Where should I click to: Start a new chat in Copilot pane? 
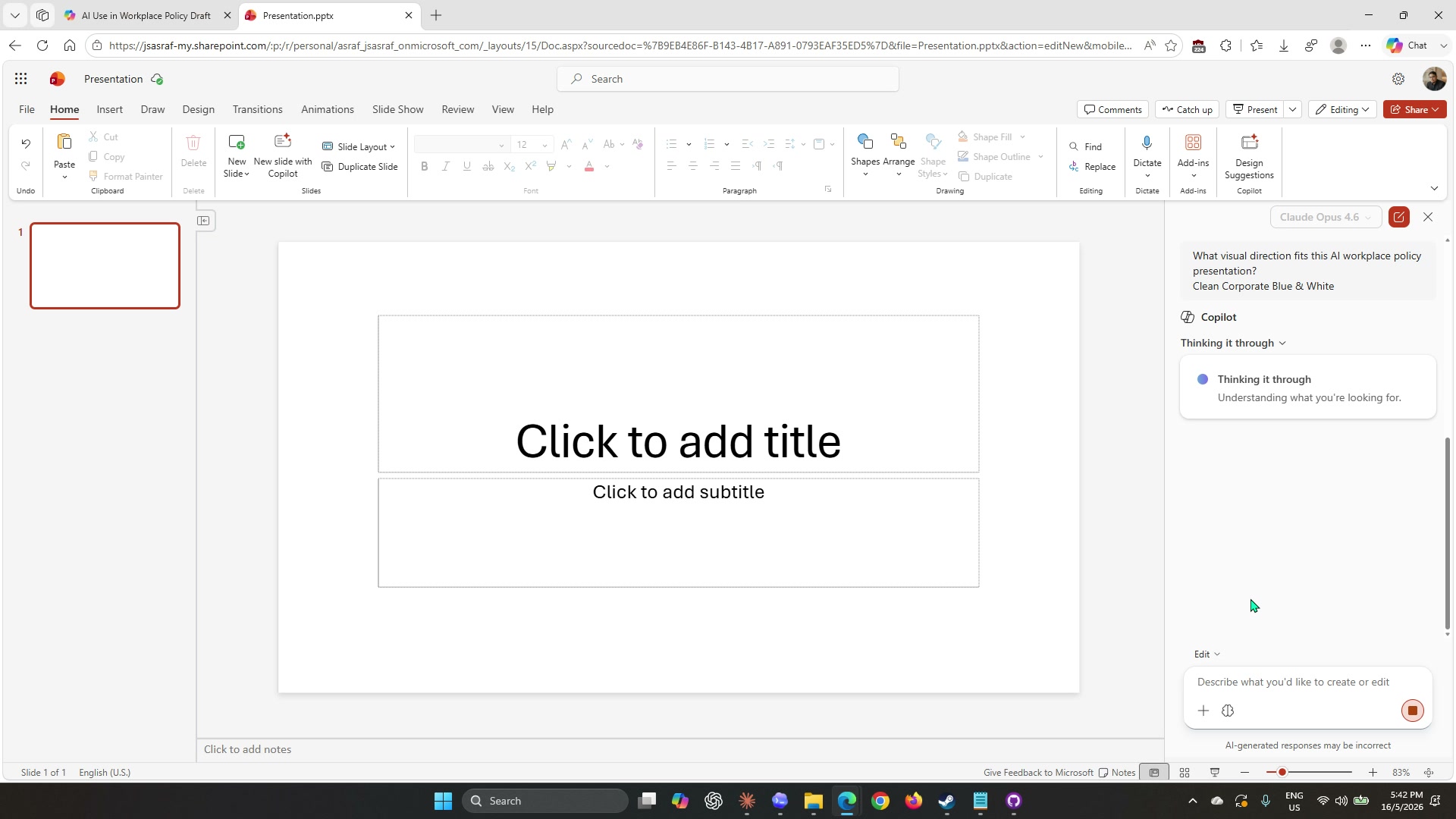click(x=1399, y=218)
